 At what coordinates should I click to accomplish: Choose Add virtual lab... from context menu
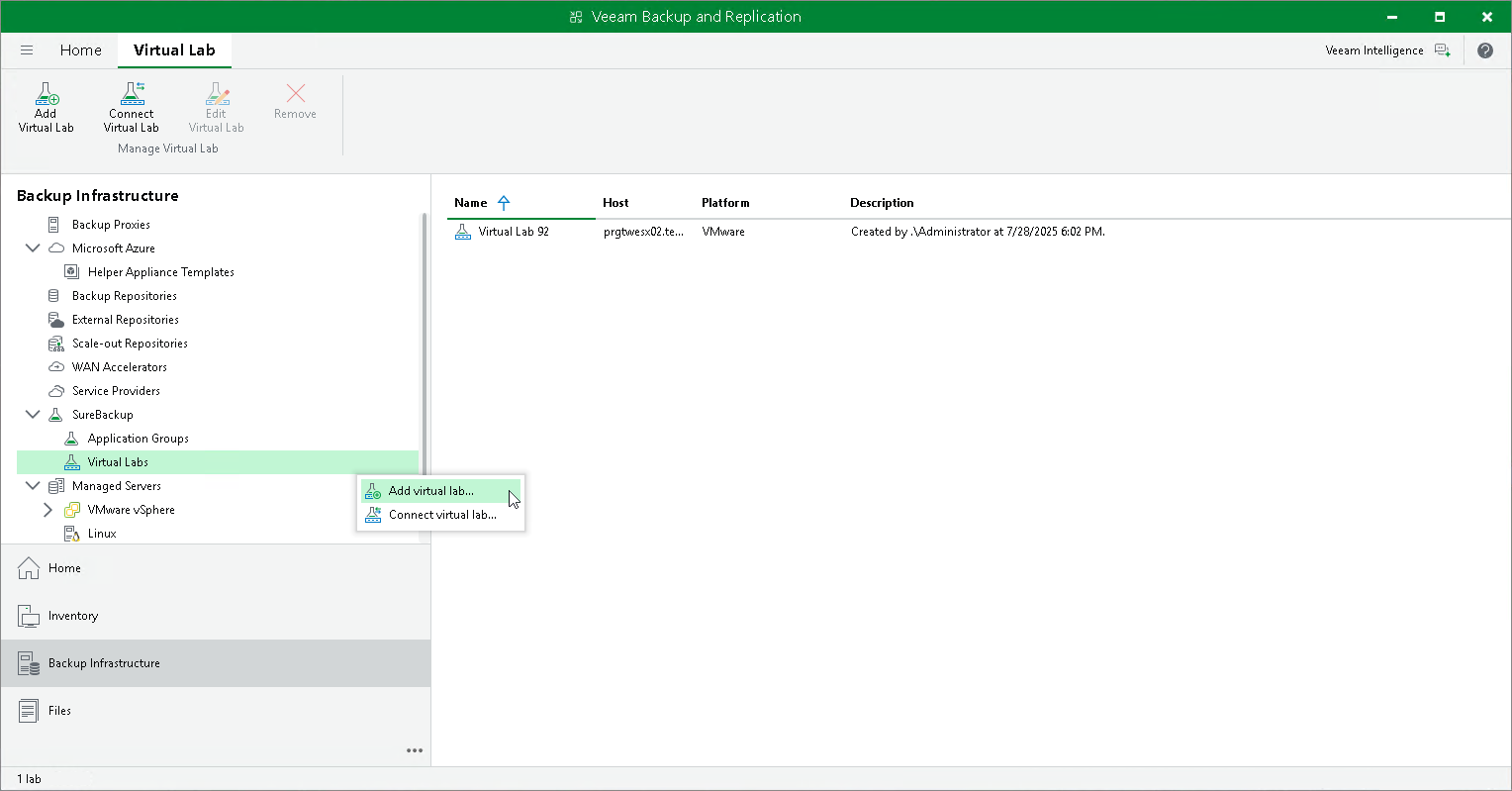[440, 491]
